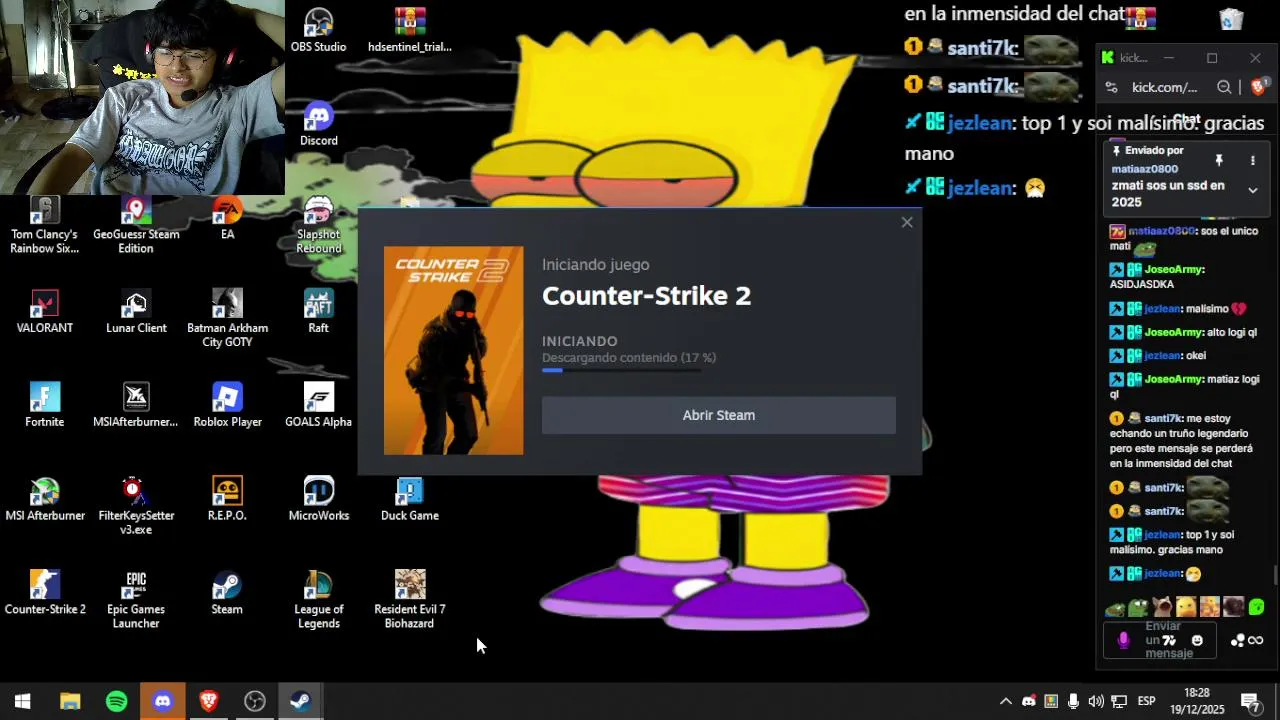Open Brave browser from the taskbar
This screenshot has width=1280, height=720.
pos(209,702)
